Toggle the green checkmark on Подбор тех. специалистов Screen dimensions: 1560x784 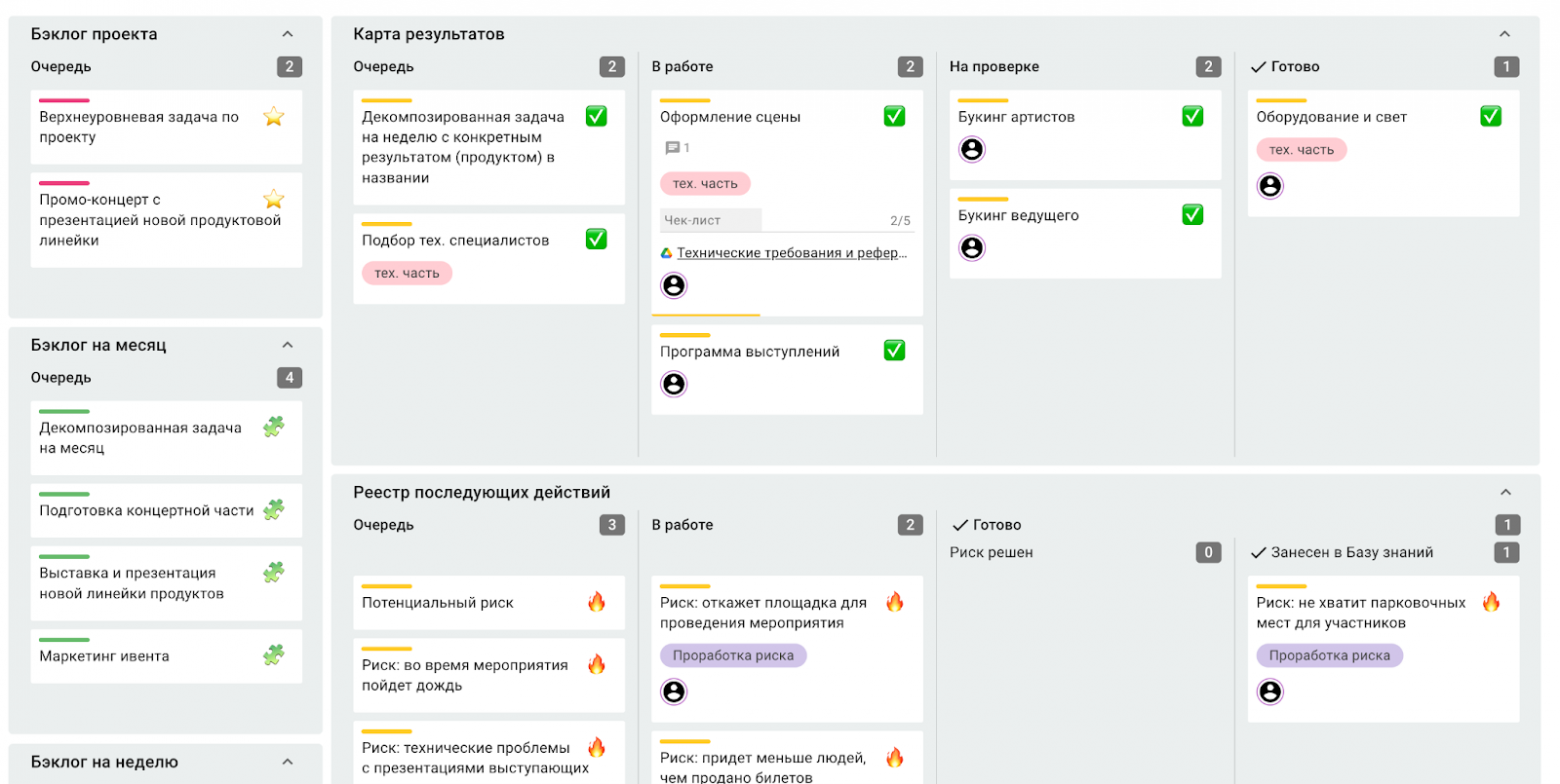point(596,239)
